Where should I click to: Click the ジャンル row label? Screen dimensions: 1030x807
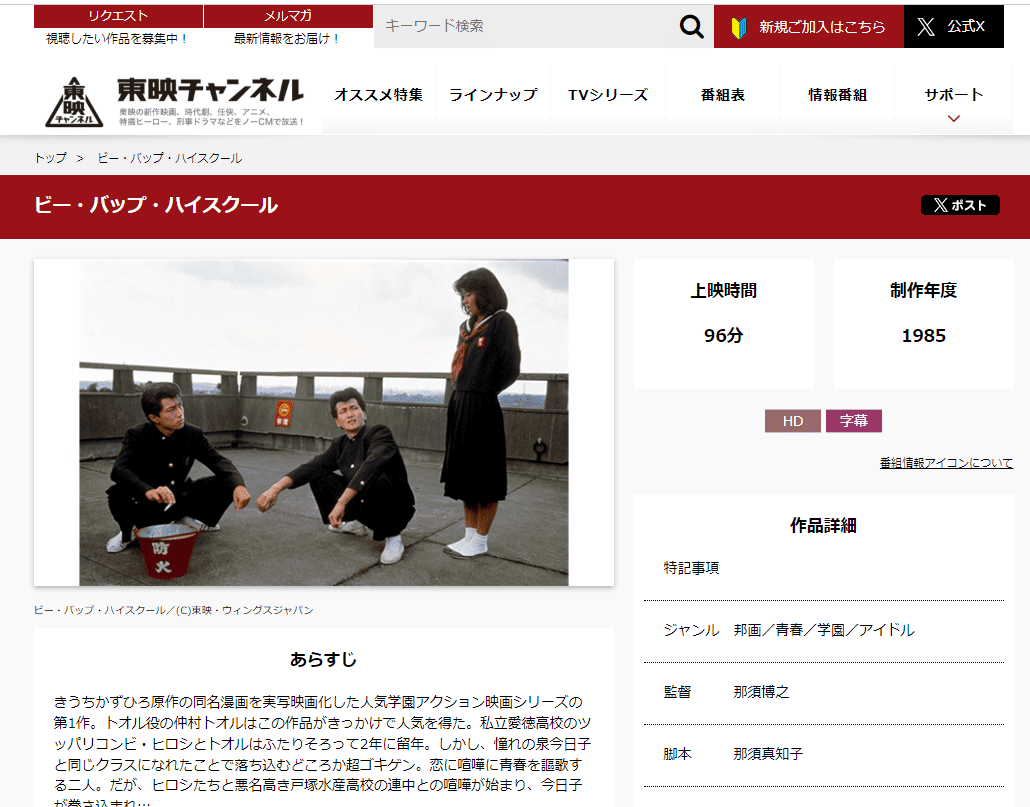pos(691,630)
